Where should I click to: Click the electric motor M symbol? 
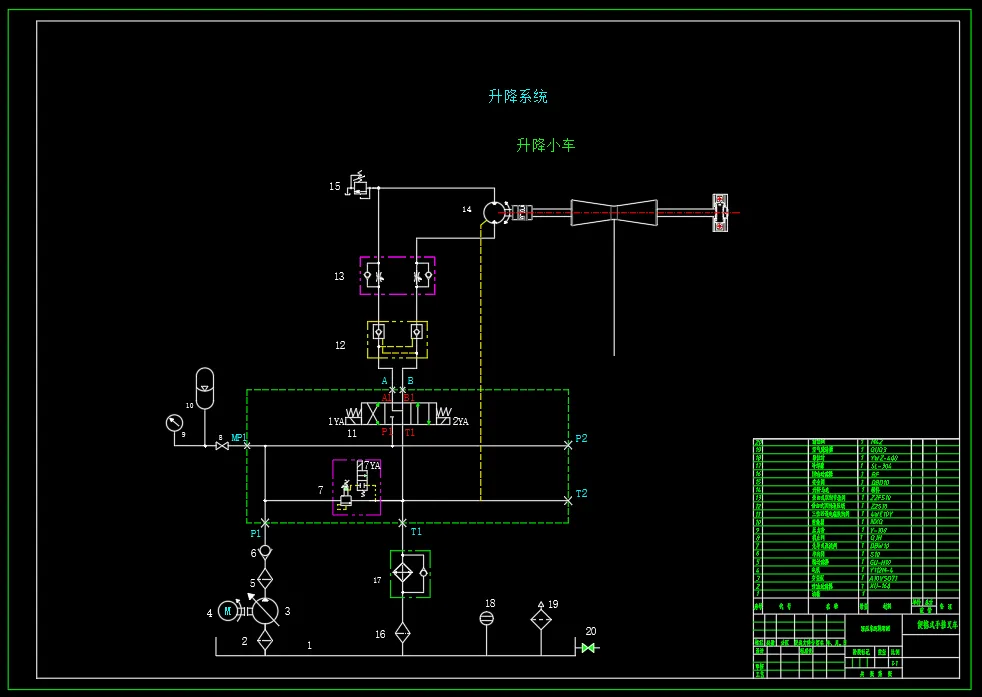pos(228,611)
